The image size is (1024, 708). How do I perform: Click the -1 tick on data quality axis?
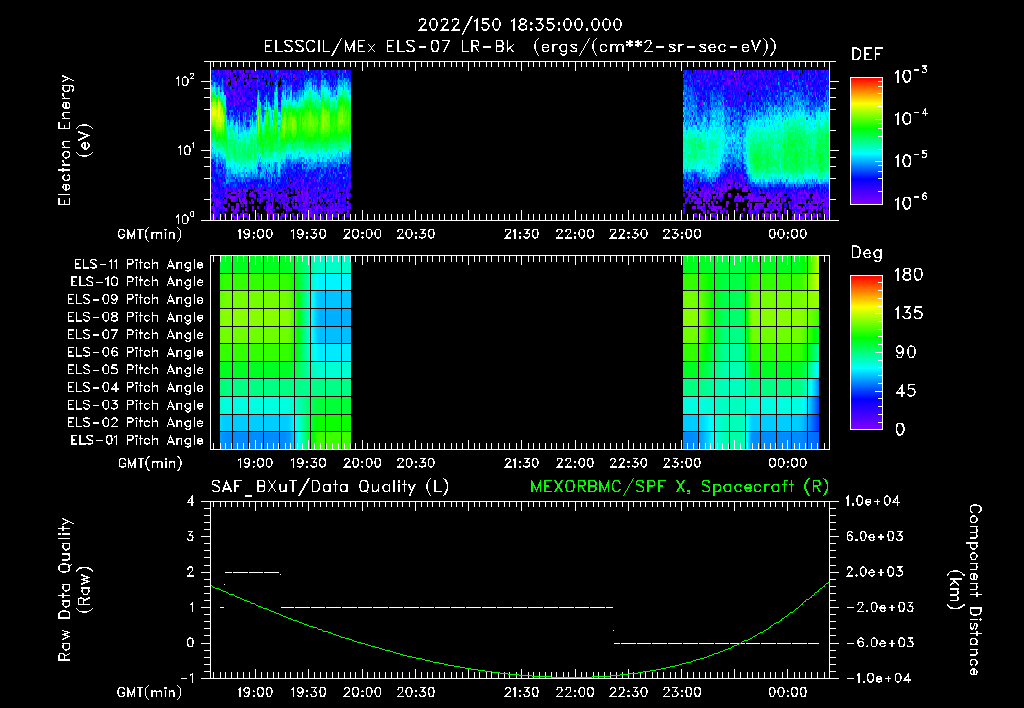pos(187,678)
